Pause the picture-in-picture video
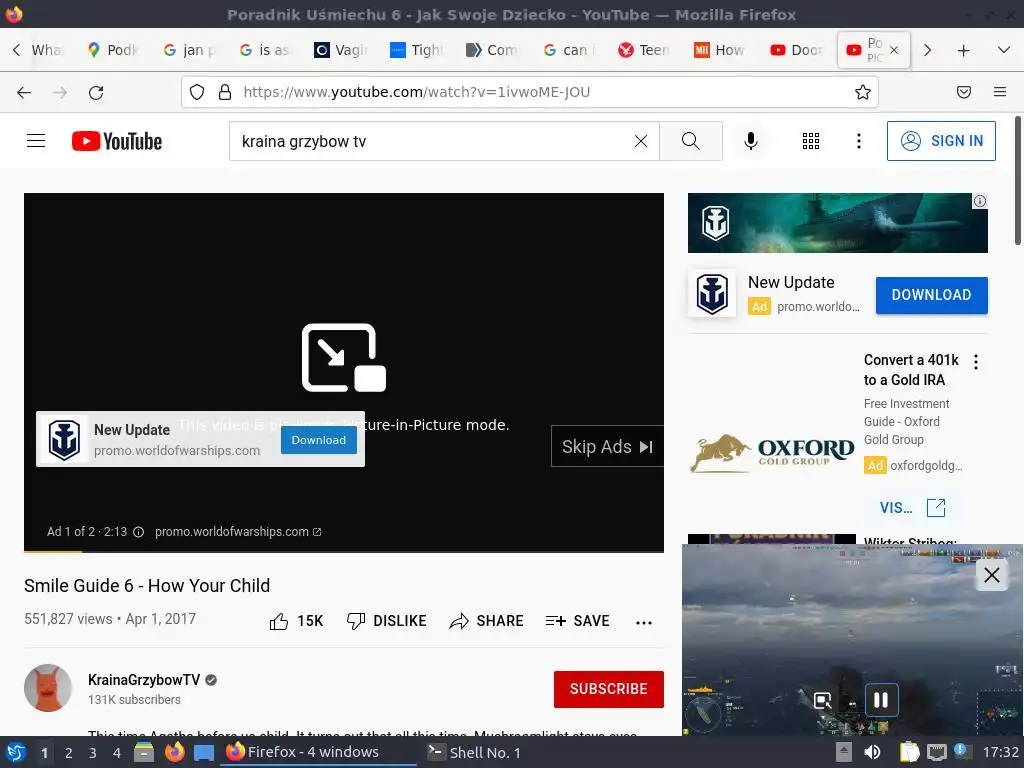The width and height of the screenshot is (1024, 768). (x=881, y=700)
